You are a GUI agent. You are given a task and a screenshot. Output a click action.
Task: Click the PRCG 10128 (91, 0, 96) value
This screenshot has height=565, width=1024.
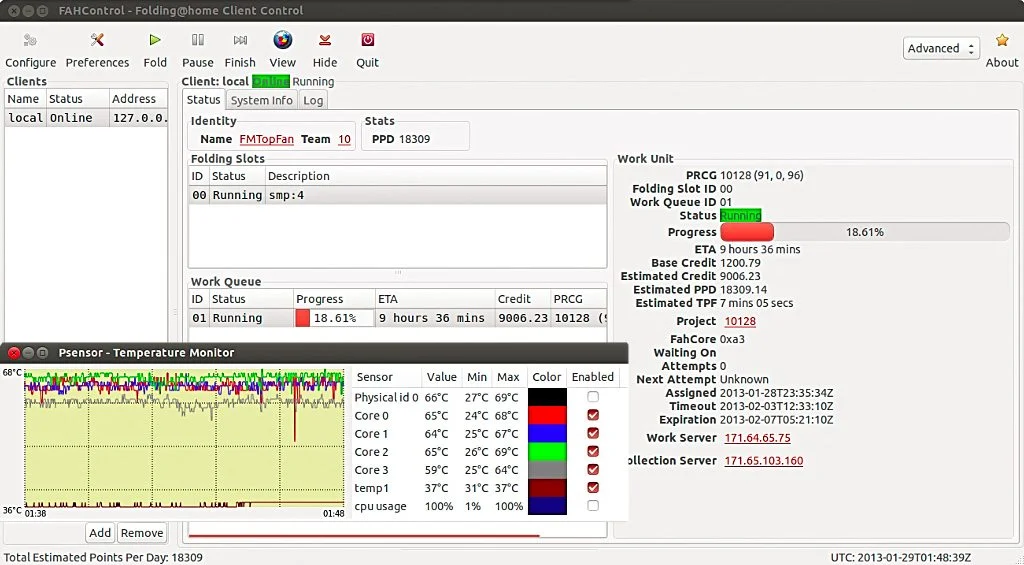click(761, 175)
